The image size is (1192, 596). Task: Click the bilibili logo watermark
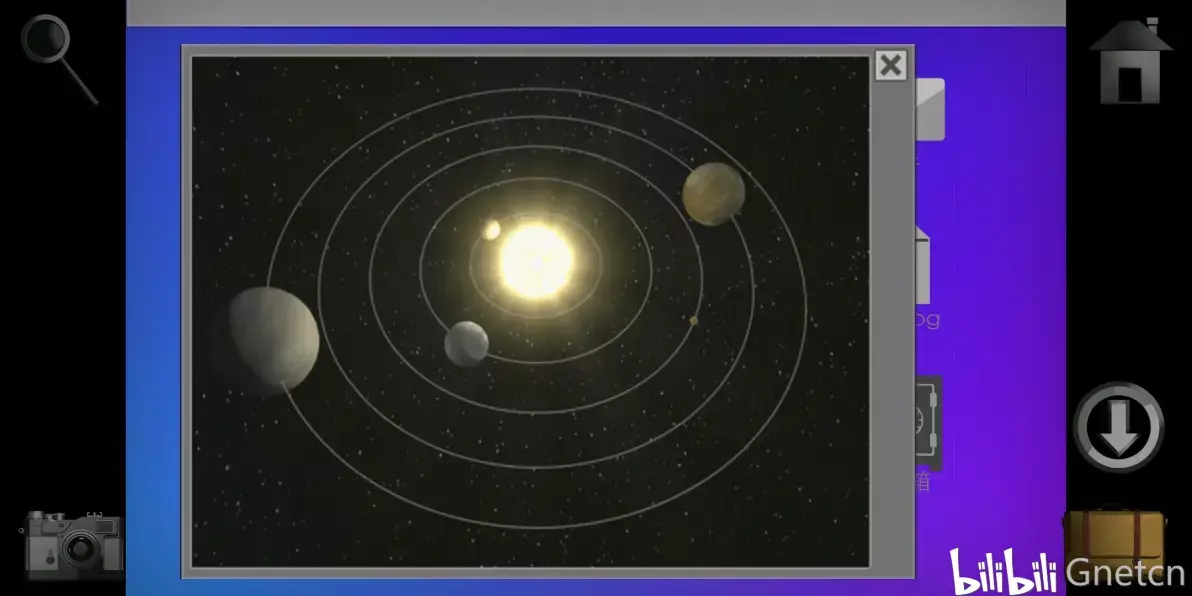pyautogui.click(x=1003, y=571)
